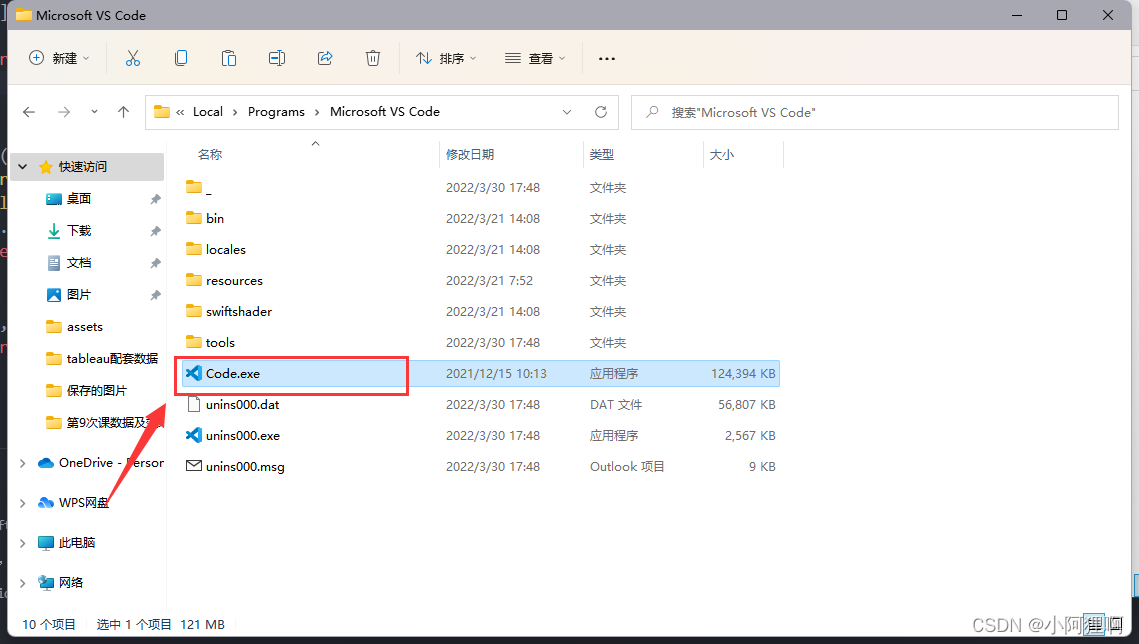
Task: Go back with the left arrow
Action: tap(29, 112)
